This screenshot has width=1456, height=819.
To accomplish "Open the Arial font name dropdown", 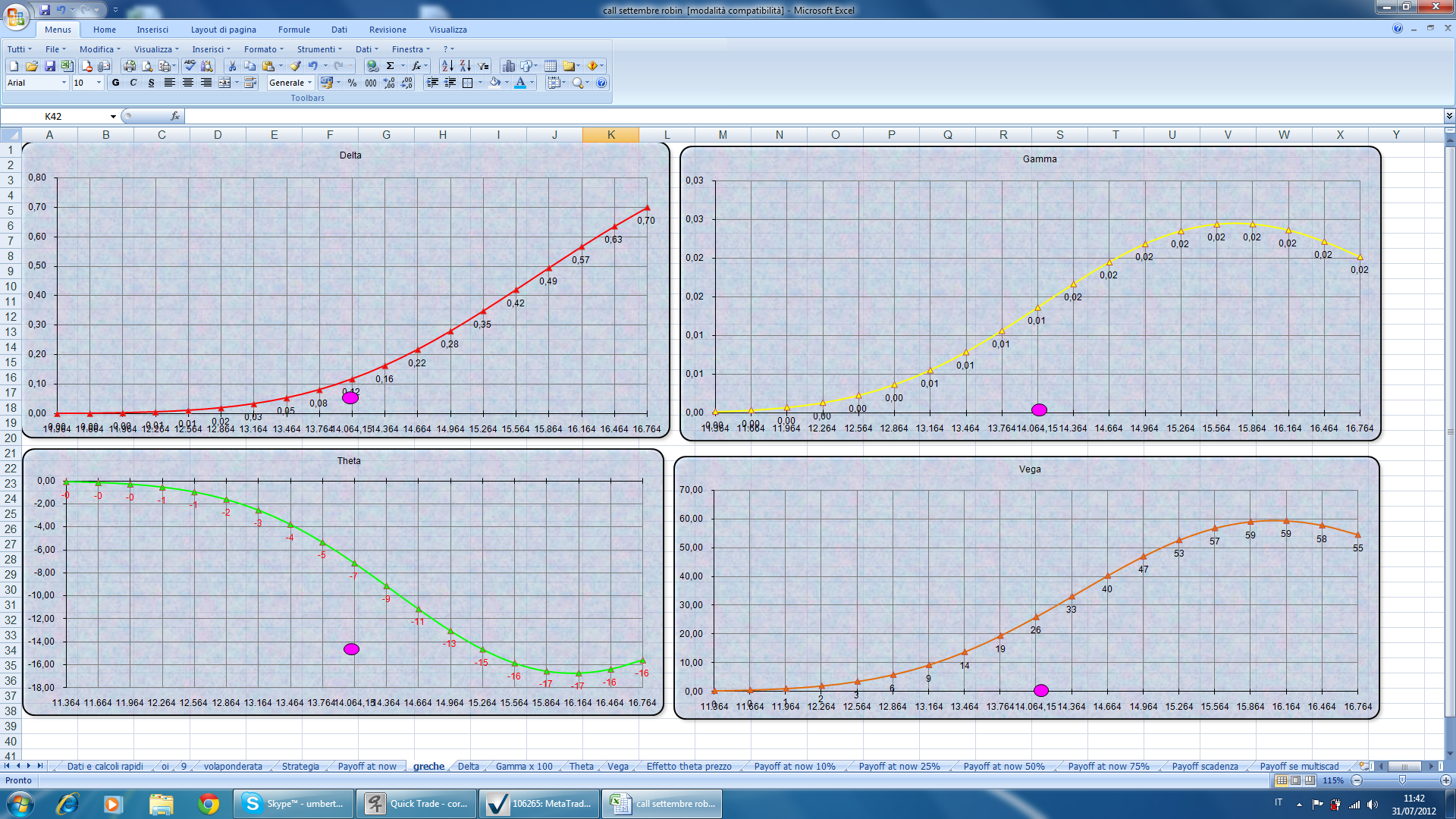I will coord(64,83).
